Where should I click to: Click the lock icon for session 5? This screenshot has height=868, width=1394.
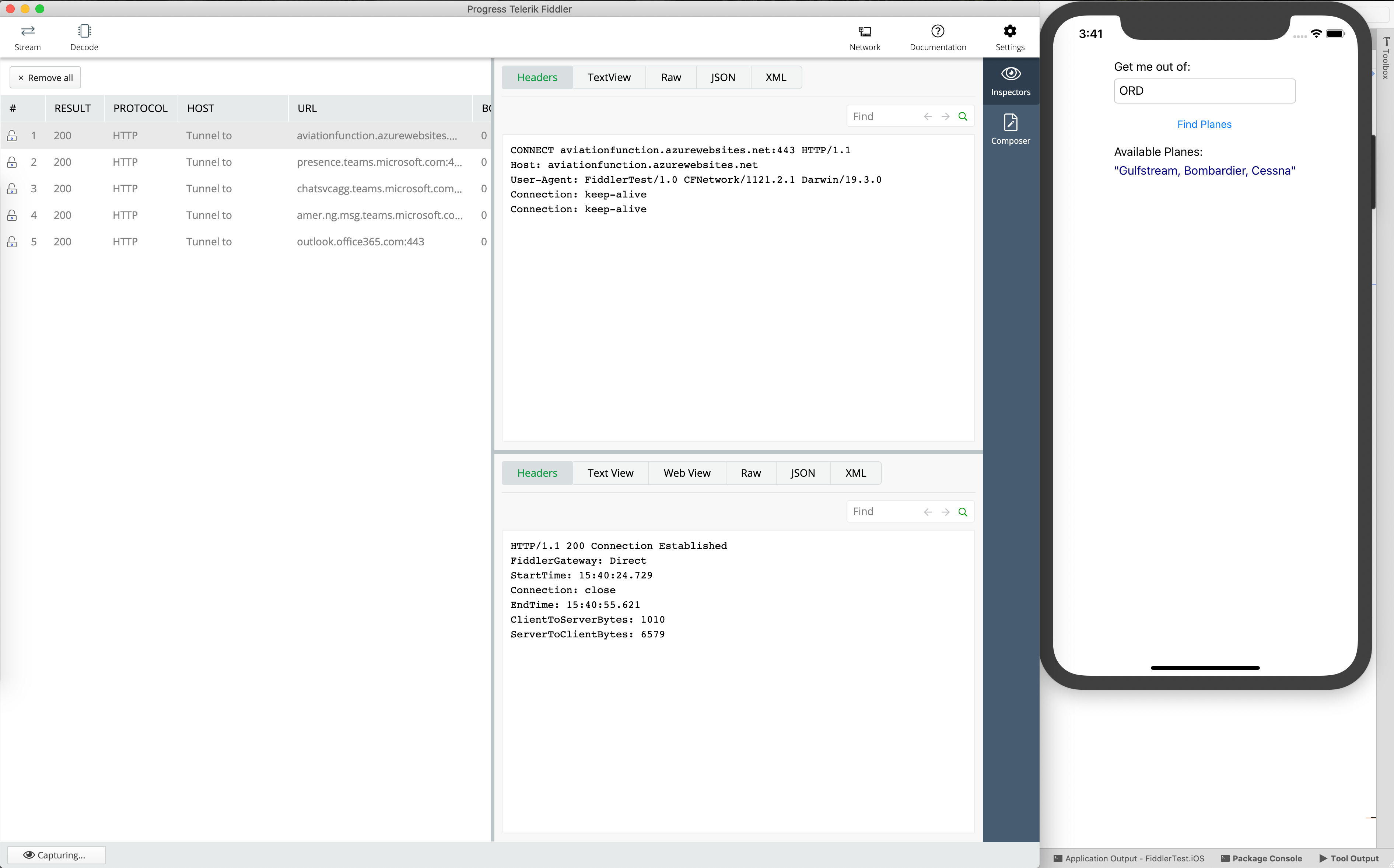click(x=11, y=242)
